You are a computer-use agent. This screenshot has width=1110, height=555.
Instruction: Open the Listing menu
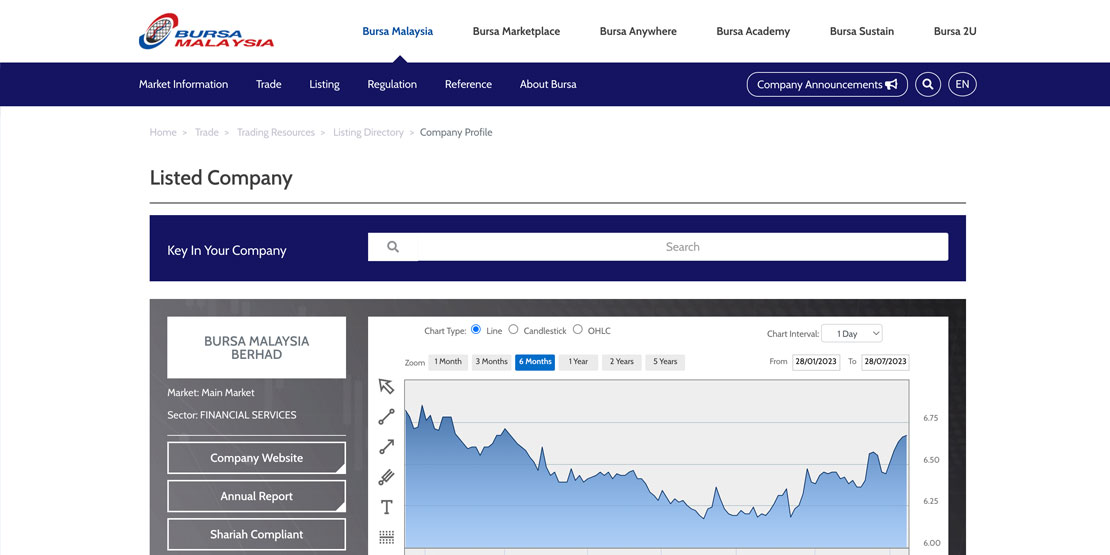pyautogui.click(x=324, y=84)
